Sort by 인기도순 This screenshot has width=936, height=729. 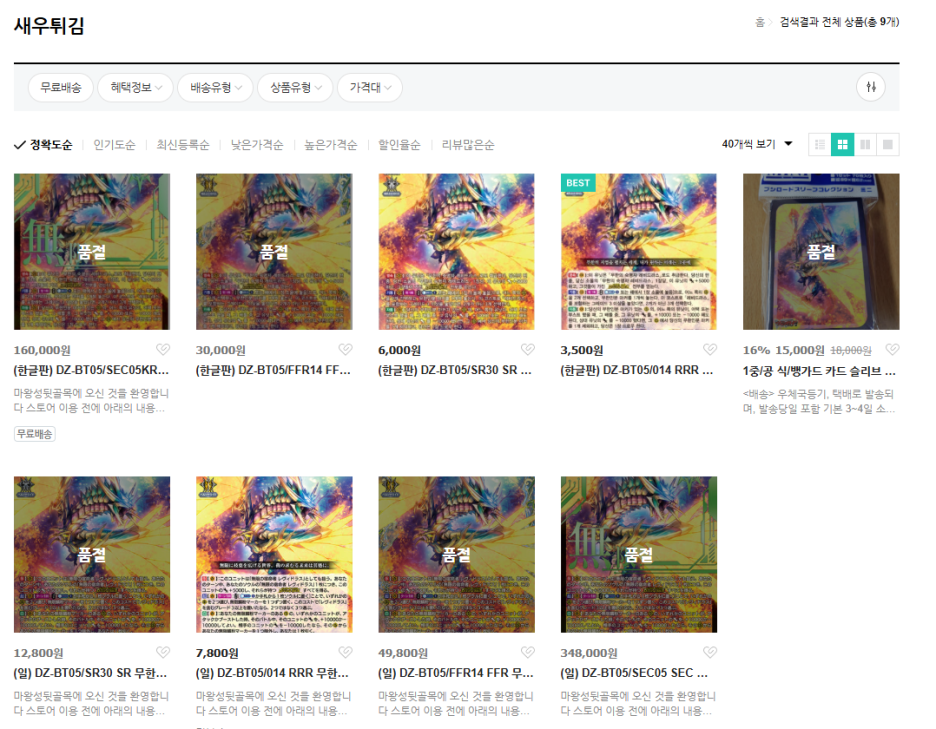[114, 144]
